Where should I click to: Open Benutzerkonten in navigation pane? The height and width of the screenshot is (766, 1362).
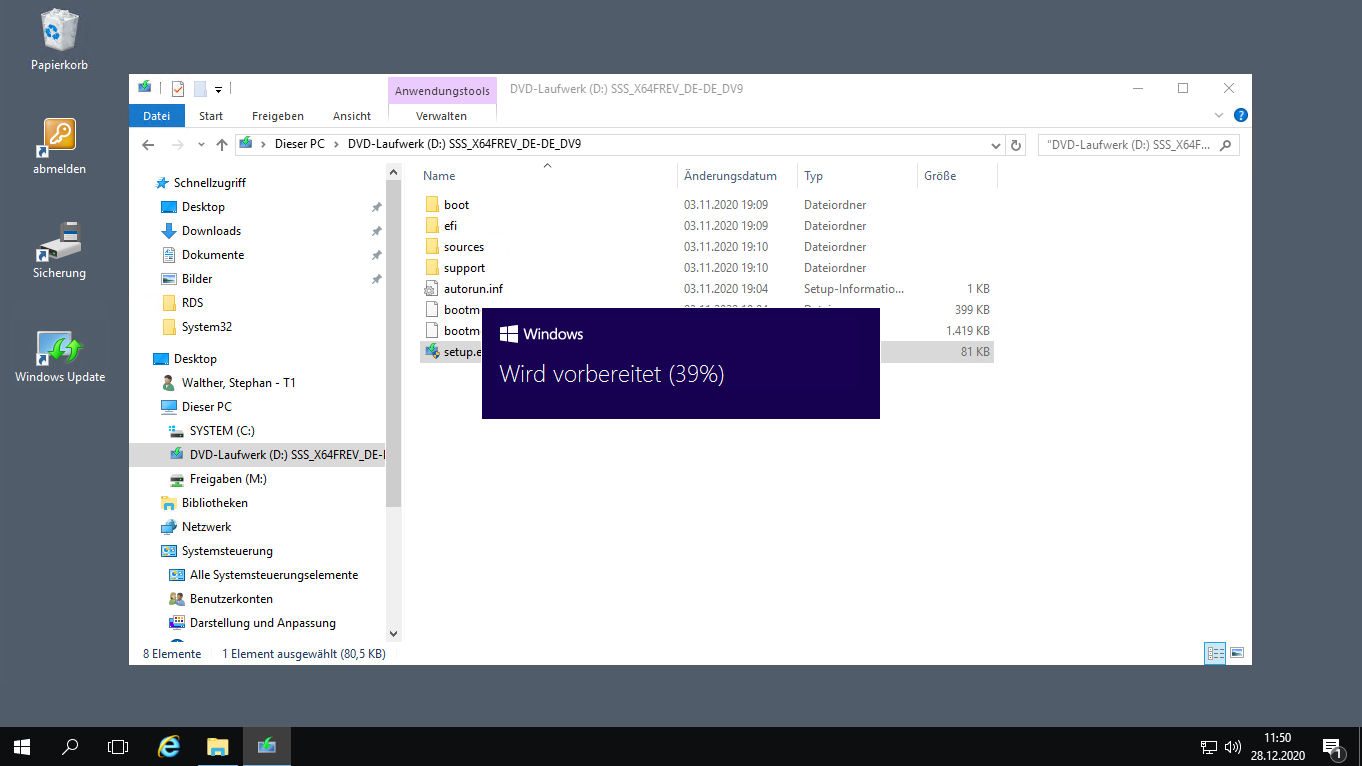click(x=231, y=599)
